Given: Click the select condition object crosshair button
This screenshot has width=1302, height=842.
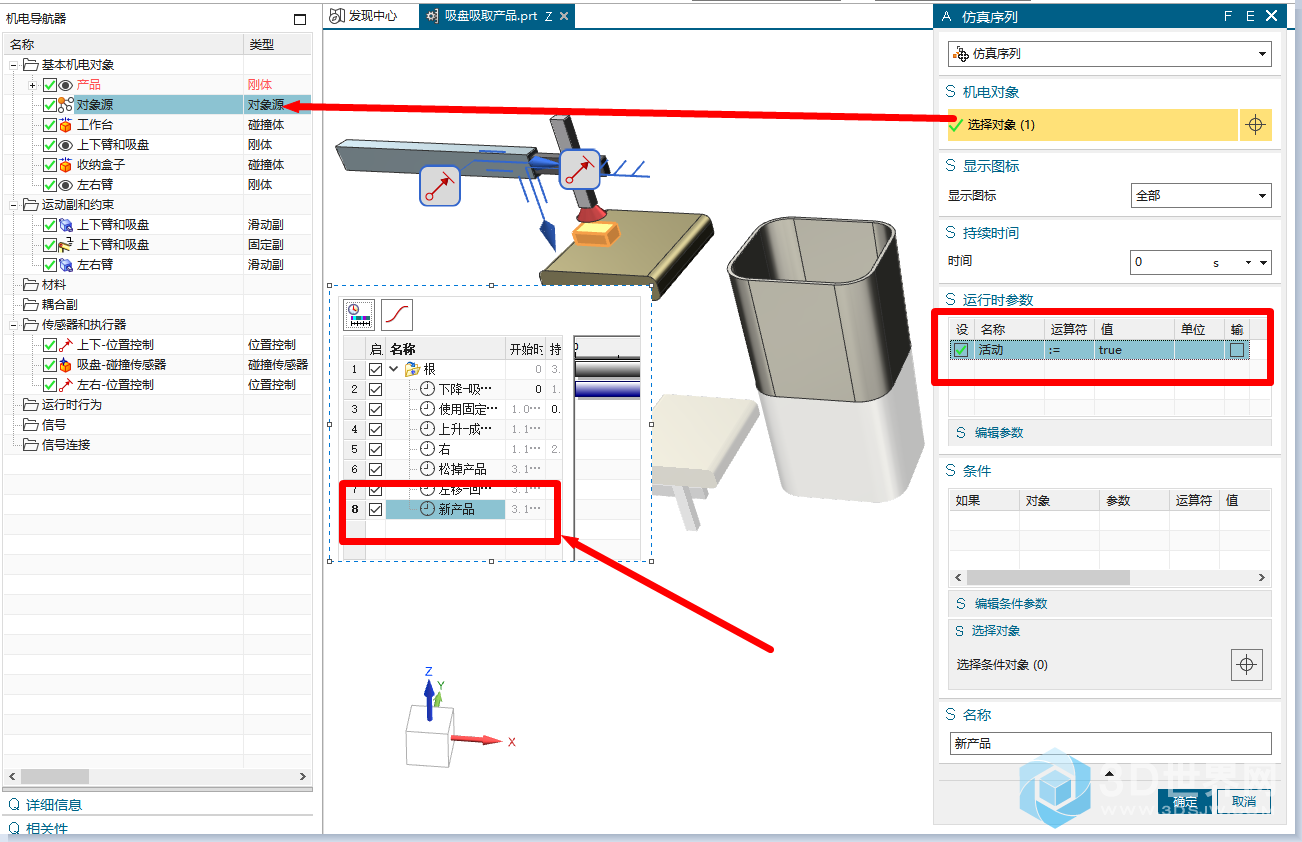Looking at the screenshot, I should (x=1247, y=665).
